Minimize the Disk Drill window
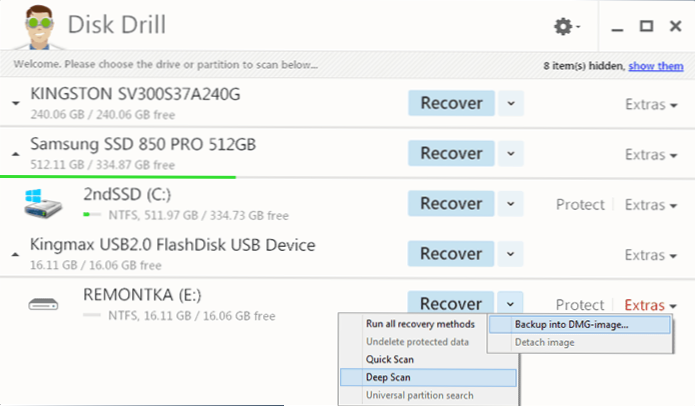This screenshot has width=695, height=406. coord(617,29)
